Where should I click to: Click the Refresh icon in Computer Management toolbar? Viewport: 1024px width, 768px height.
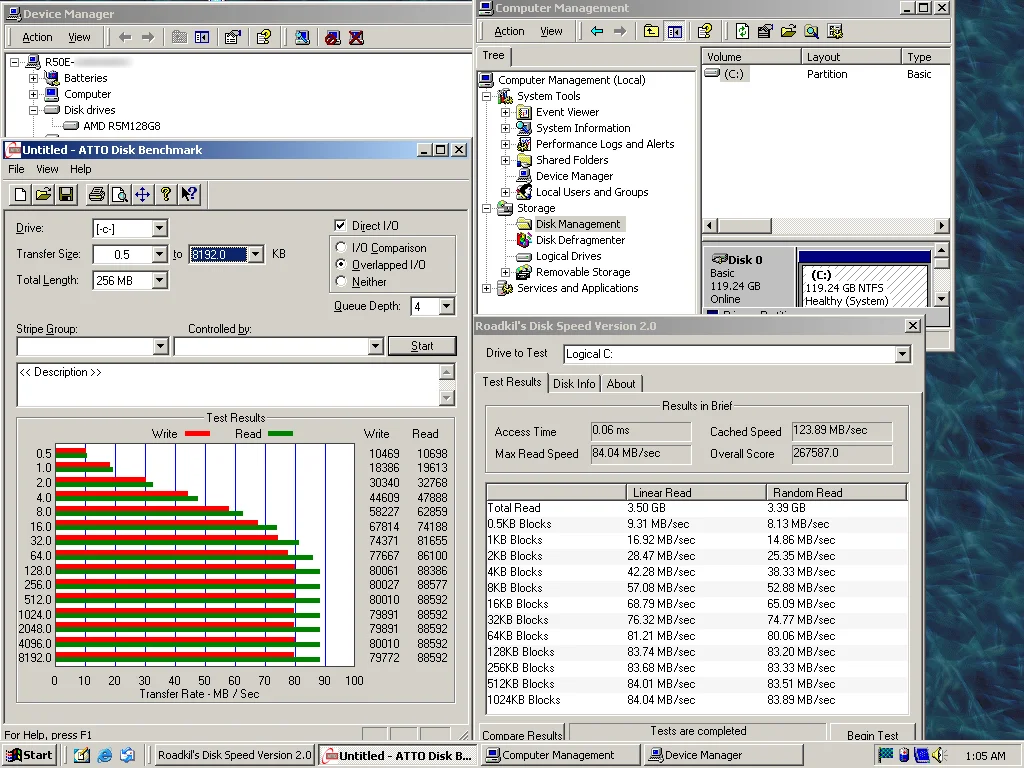(742, 32)
